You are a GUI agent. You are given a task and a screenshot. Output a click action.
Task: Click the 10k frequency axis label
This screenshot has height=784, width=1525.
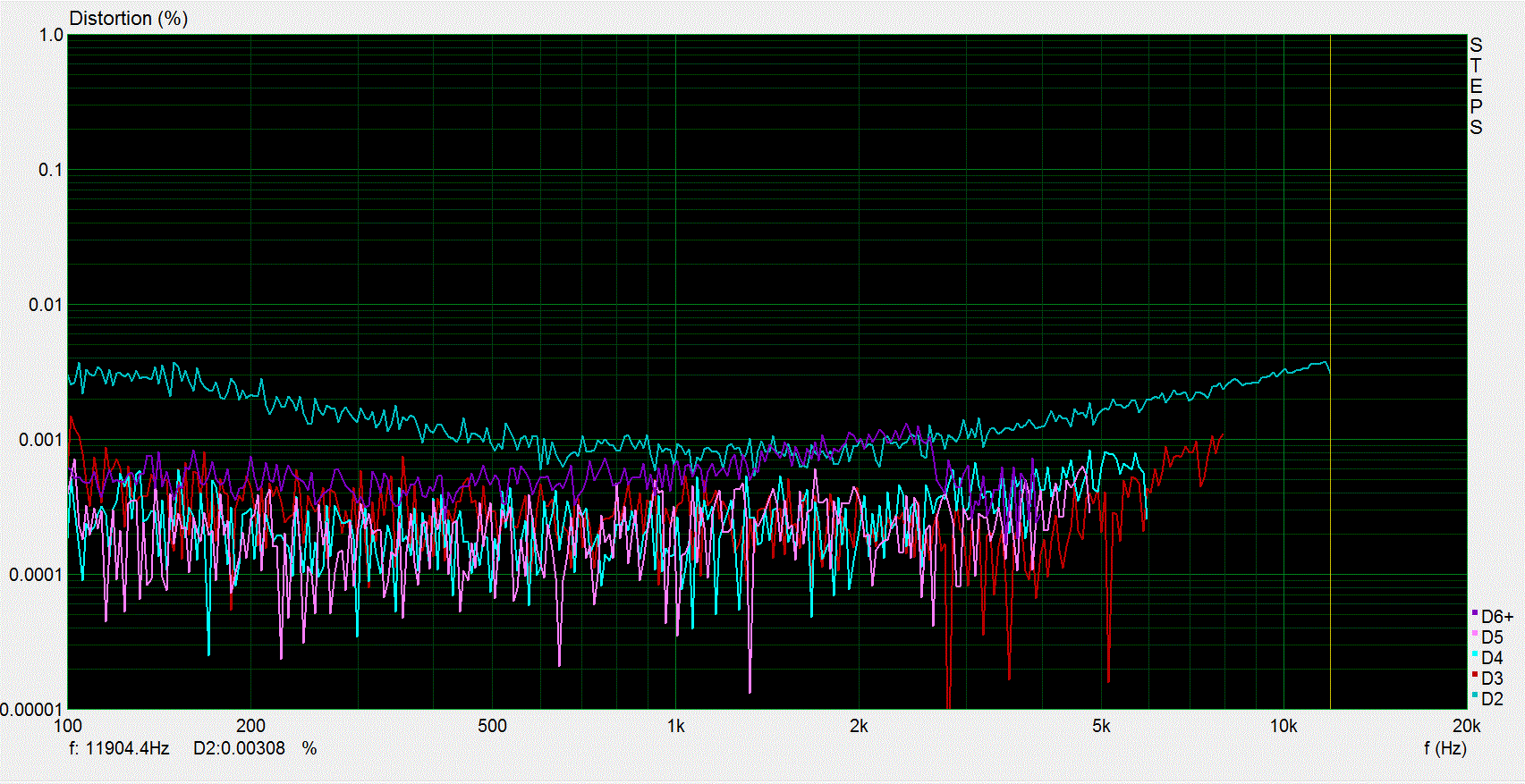click(1284, 726)
